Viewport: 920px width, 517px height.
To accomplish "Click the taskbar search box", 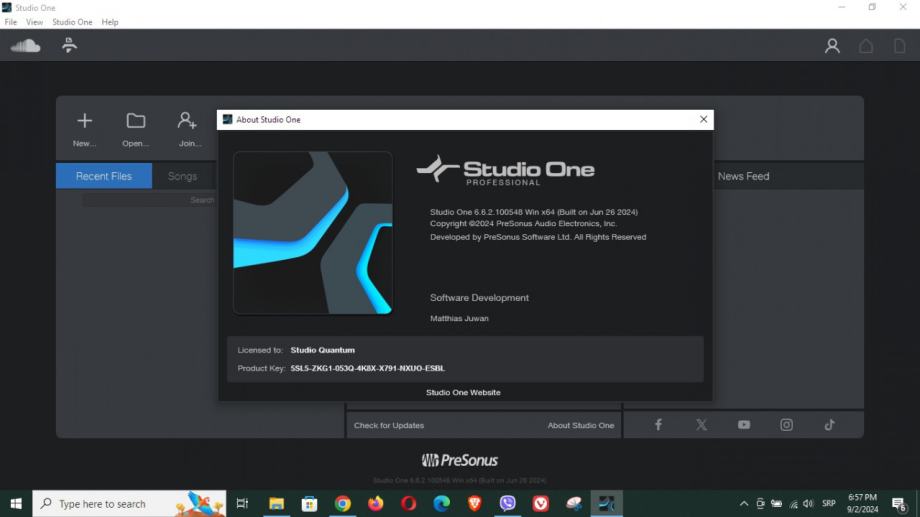I will pyautogui.click(x=129, y=504).
